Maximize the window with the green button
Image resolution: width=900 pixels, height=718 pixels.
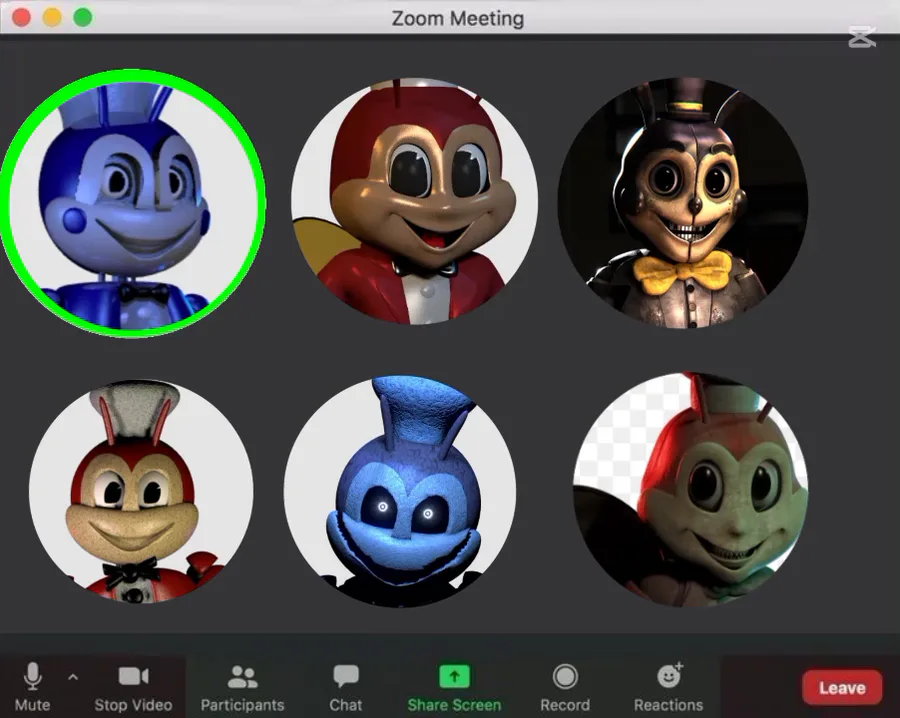coord(83,18)
